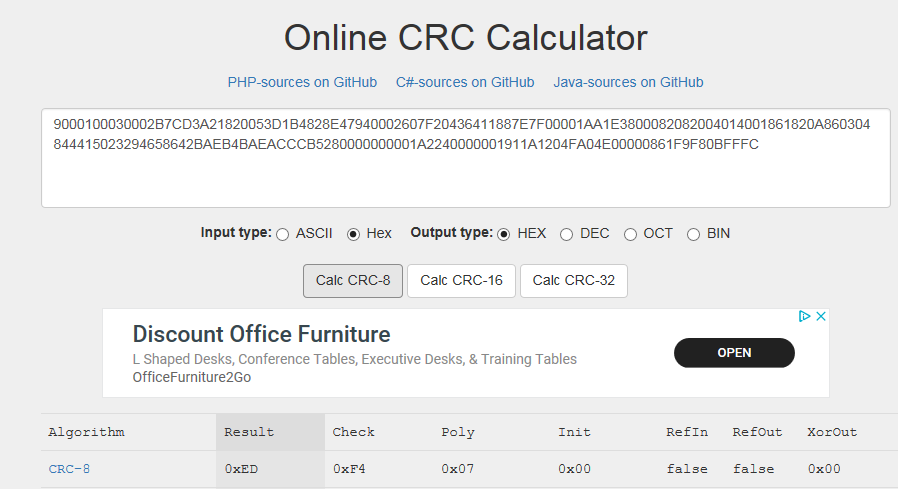Choose BIN output type
The height and width of the screenshot is (489, 898).
(694, 234)
